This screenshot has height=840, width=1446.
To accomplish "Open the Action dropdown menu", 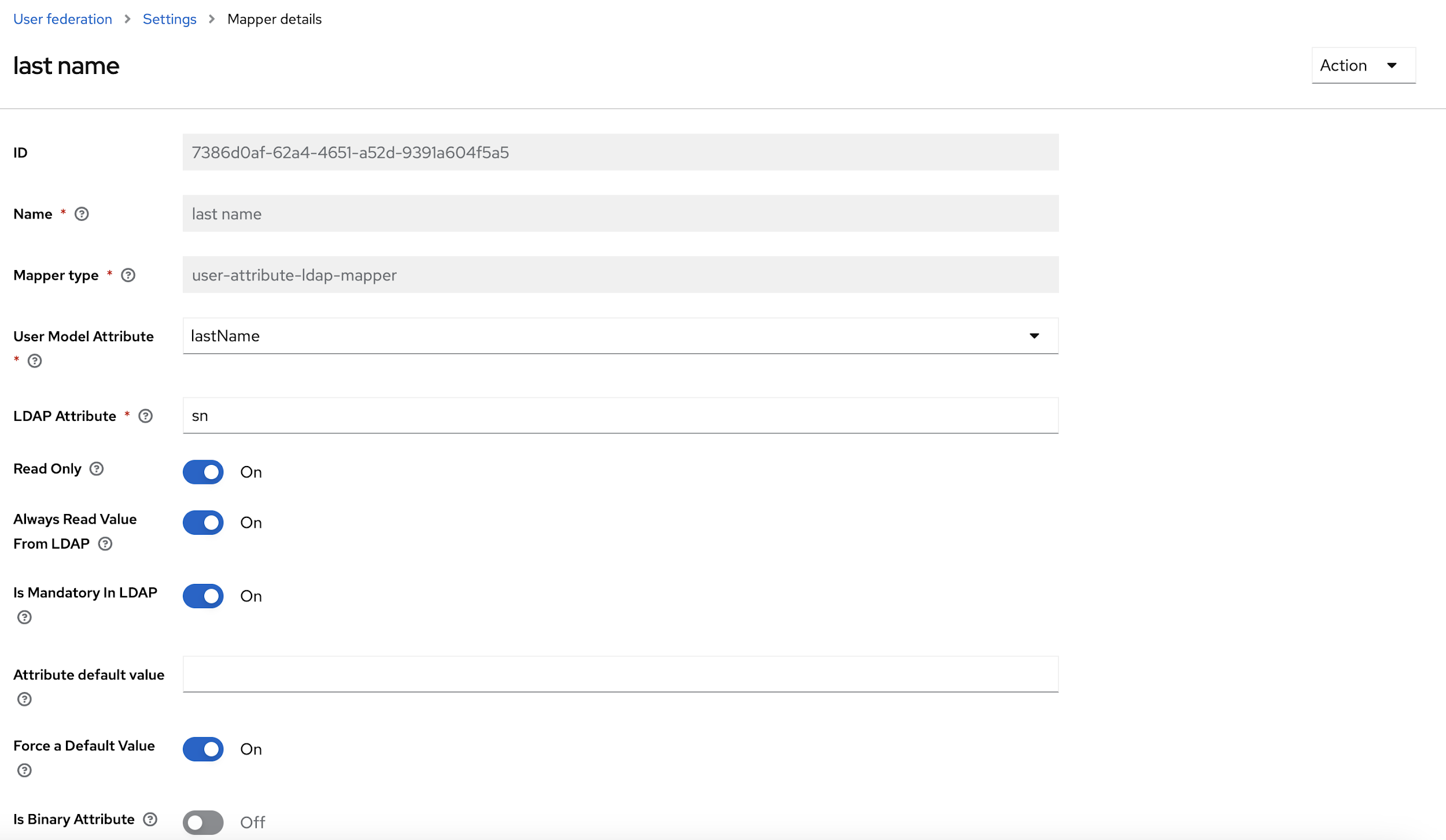I will pyautogui.click(x=1363, y=65).
